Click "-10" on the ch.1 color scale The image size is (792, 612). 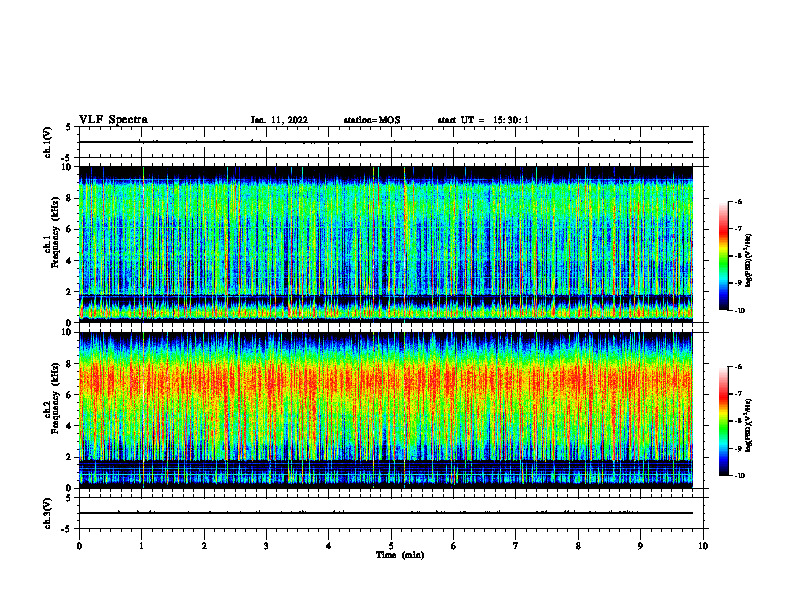coord(739,311)
